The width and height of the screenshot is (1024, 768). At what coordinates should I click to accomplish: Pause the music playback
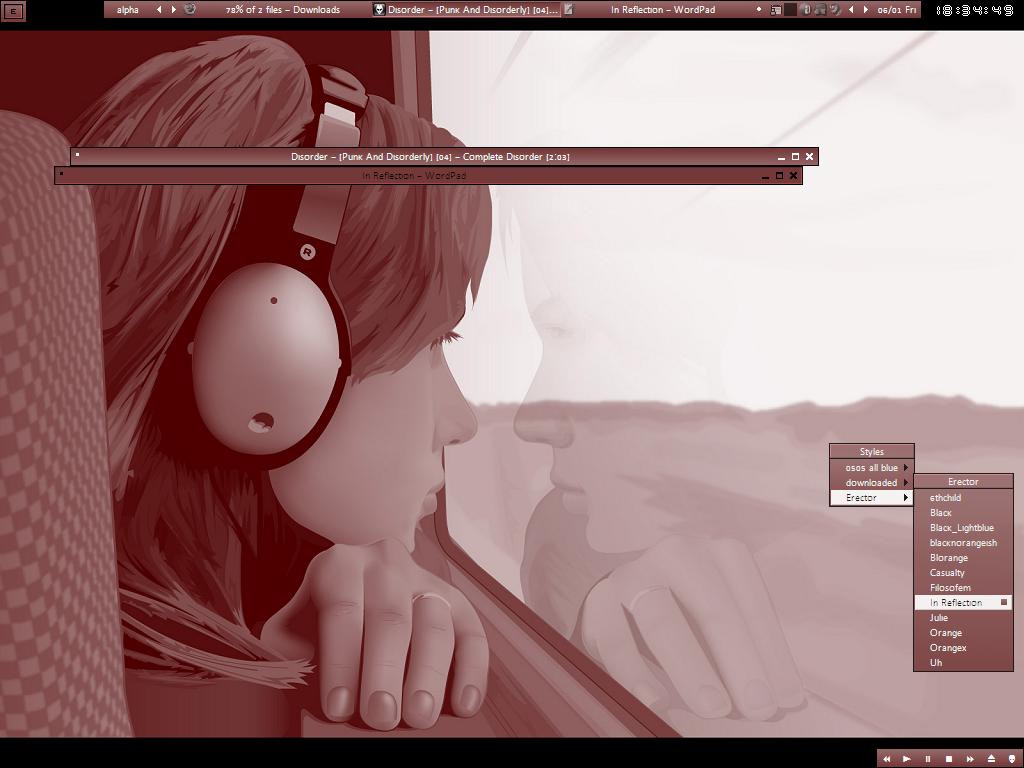[927, 759]
